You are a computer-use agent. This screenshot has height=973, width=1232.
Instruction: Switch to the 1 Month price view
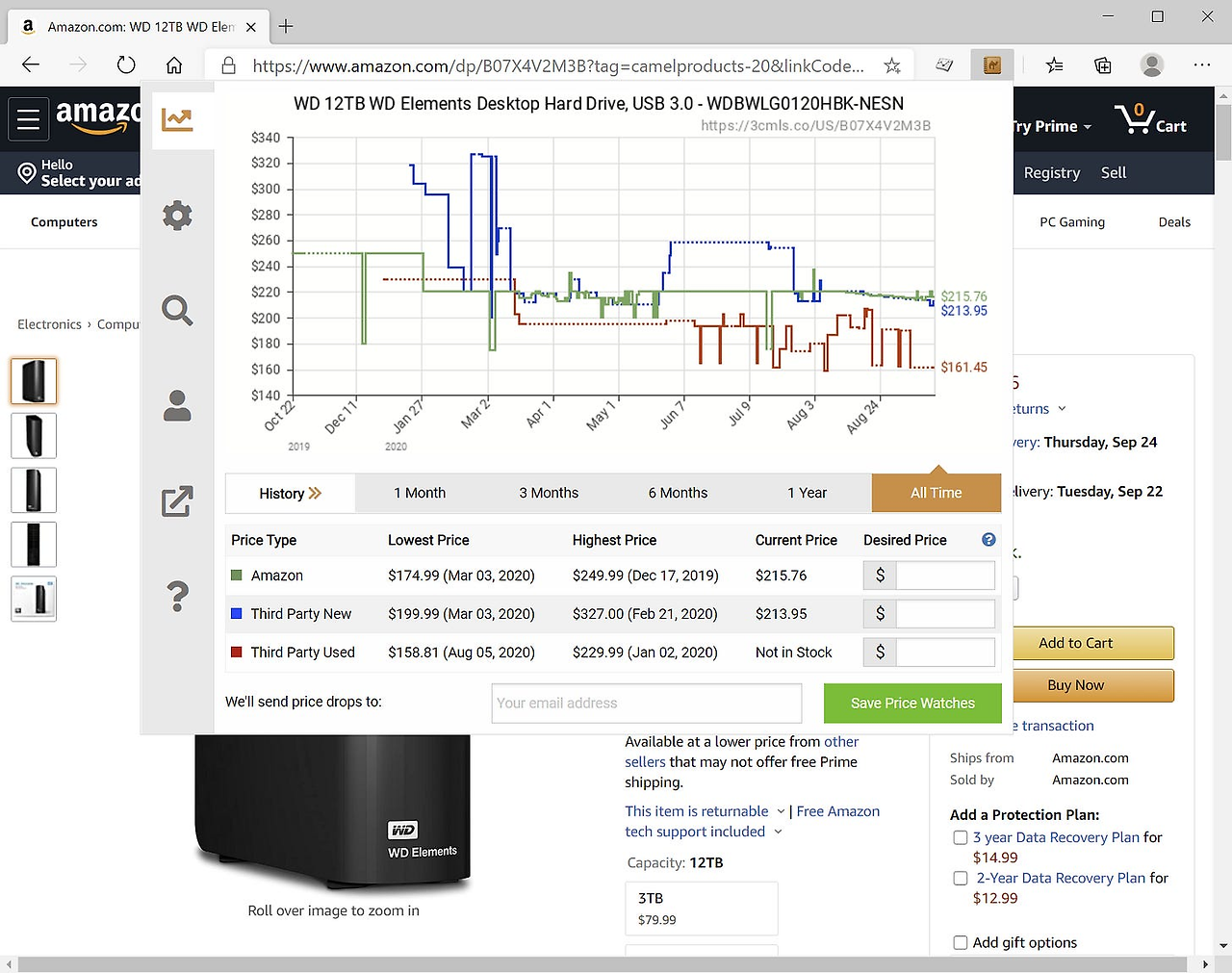[420, 492]
